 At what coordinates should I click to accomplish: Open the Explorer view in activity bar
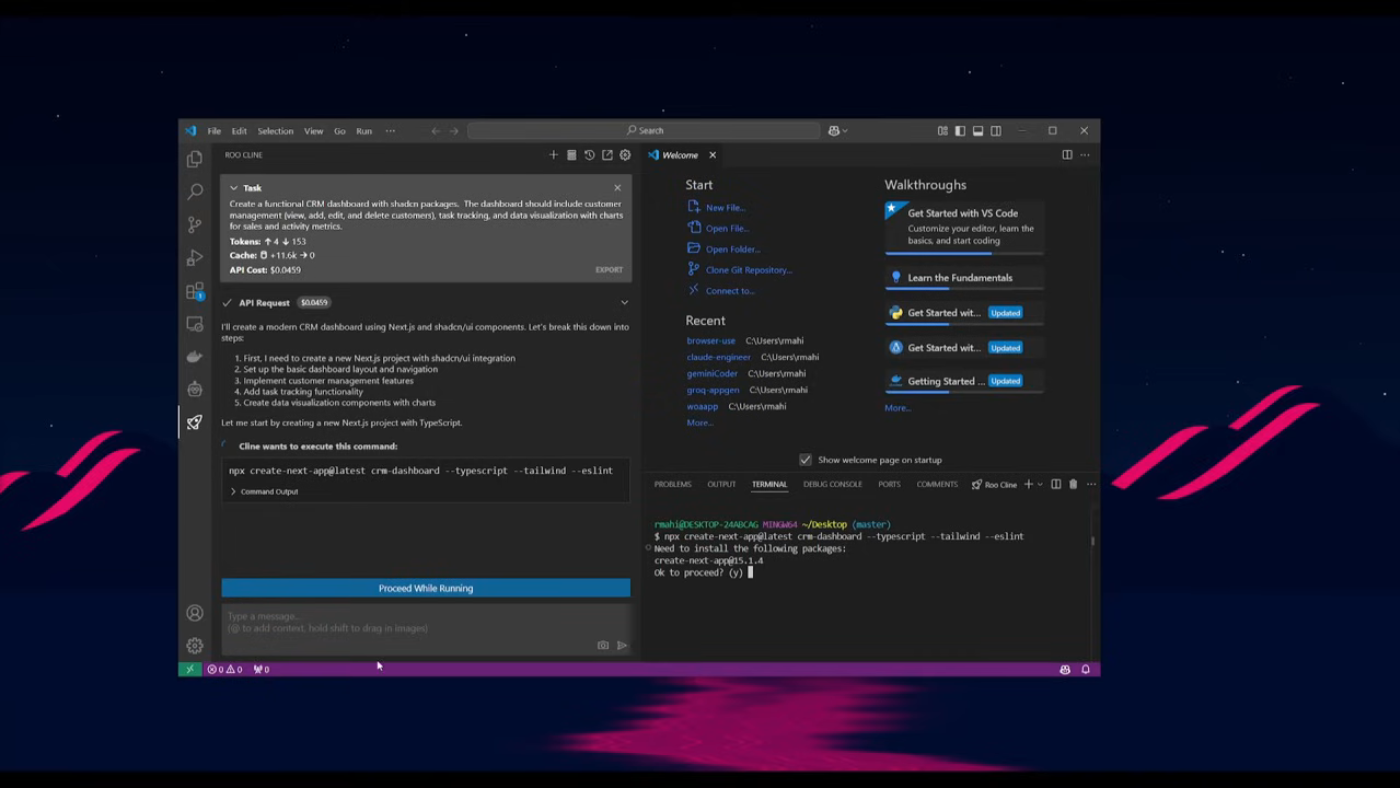(x=195, y=159)
